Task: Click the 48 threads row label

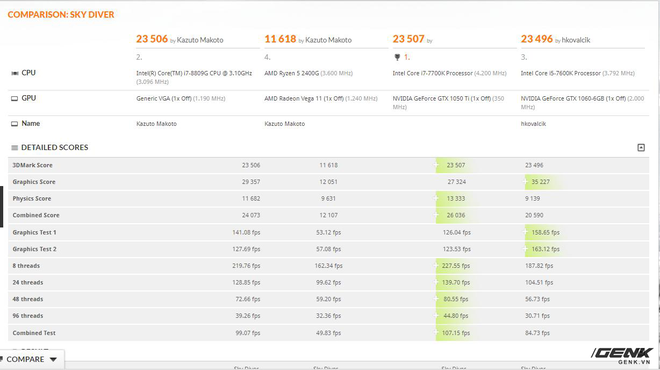Action: 28,299
